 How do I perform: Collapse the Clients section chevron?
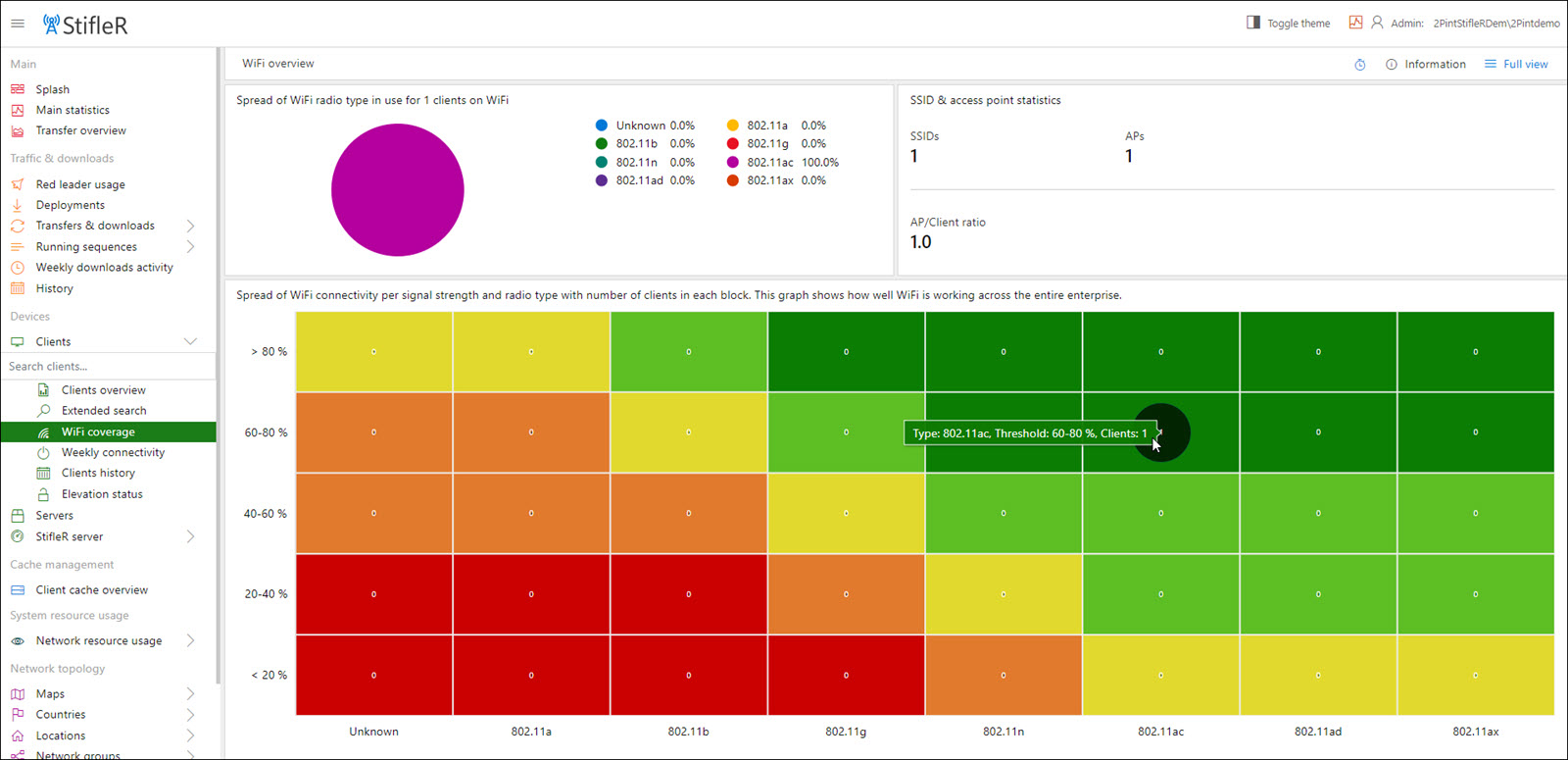(x=190, y=341)
